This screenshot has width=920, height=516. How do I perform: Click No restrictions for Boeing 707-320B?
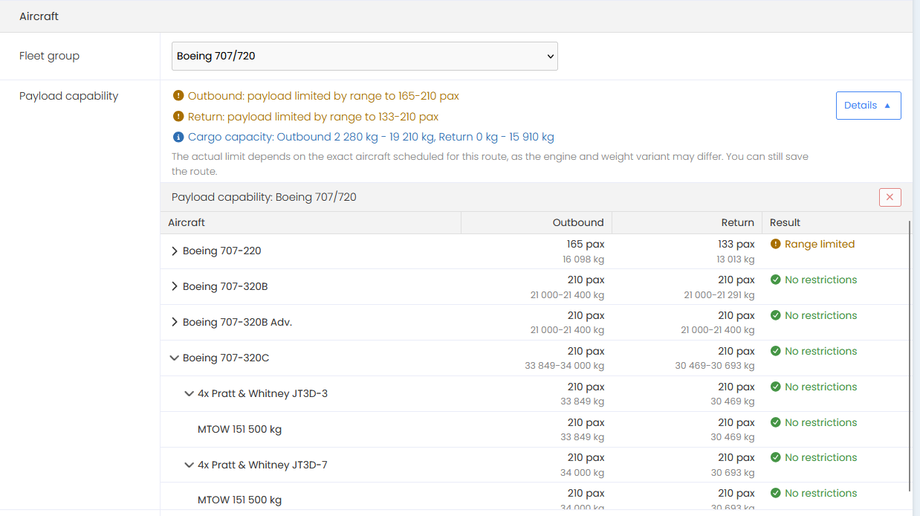point(821,280)
